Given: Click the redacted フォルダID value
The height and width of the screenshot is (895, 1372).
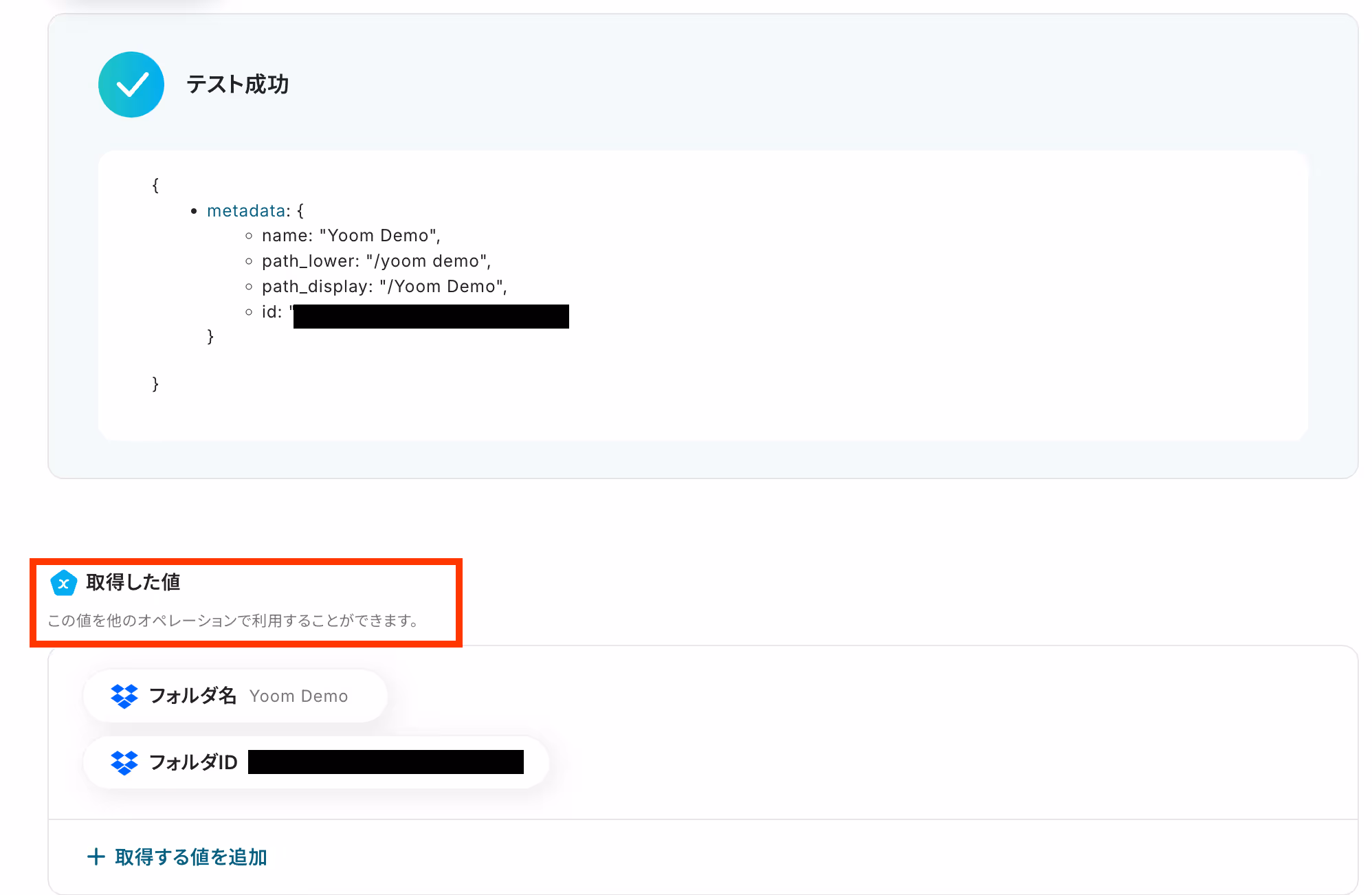Looking at the screenshot, I should 386,762.
